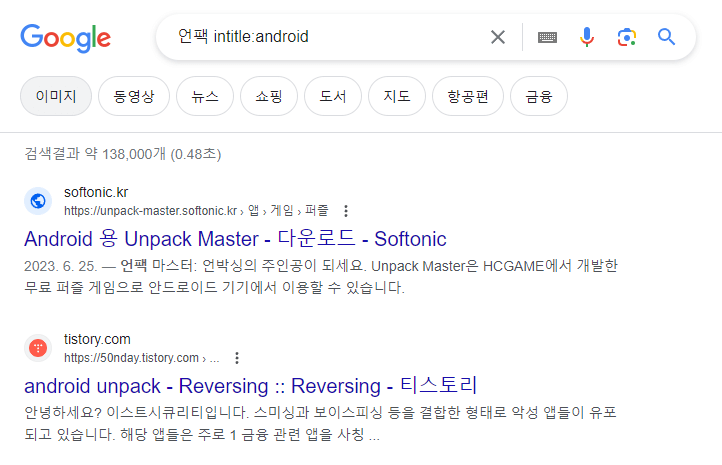This screenshot has width=722, height=465.
Task: Select the 도서 filter tab
Action: tap(333, 96)
